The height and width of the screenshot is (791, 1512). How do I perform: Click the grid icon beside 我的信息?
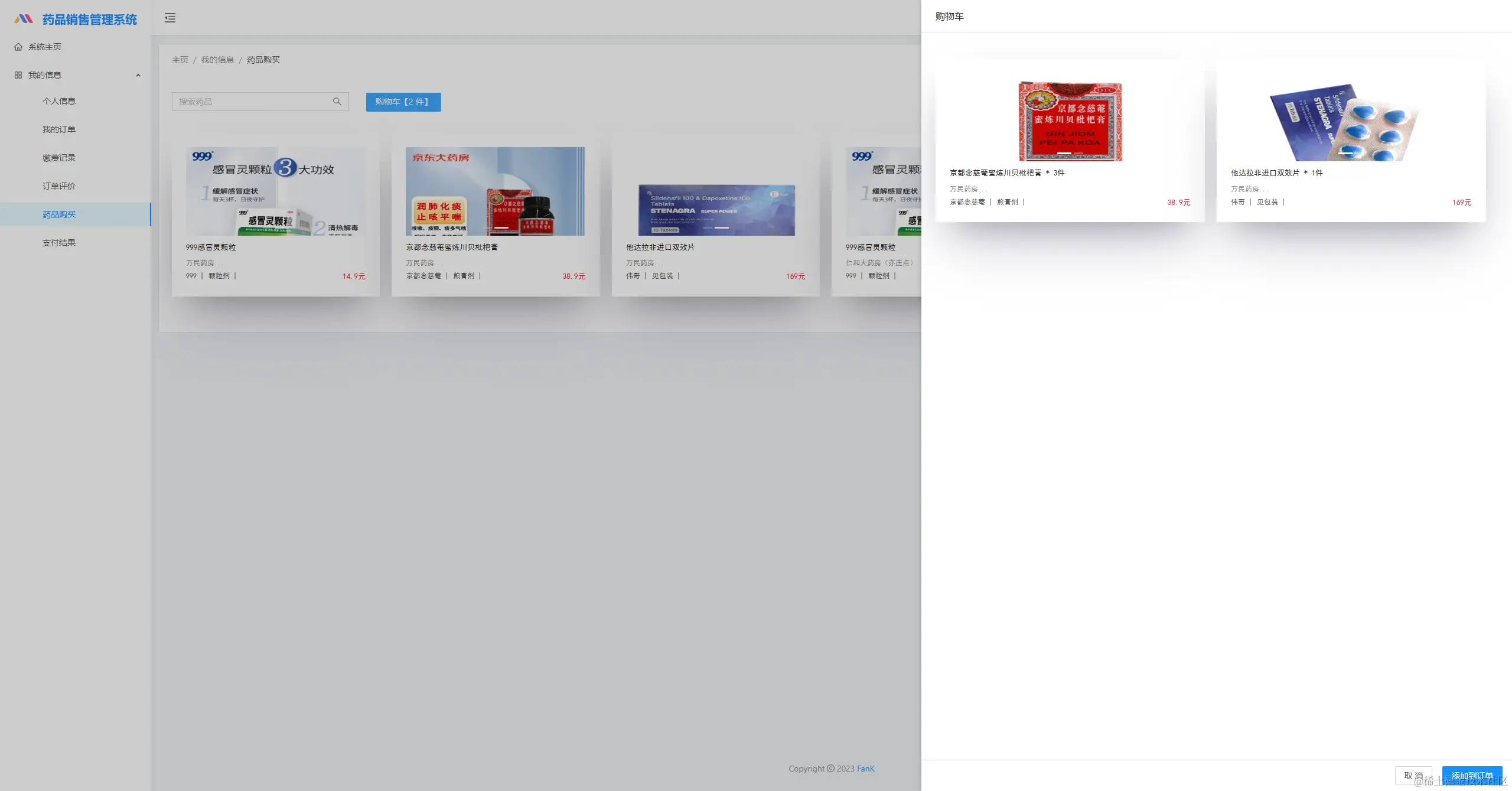pyautogui.click(x=18, y=75)
